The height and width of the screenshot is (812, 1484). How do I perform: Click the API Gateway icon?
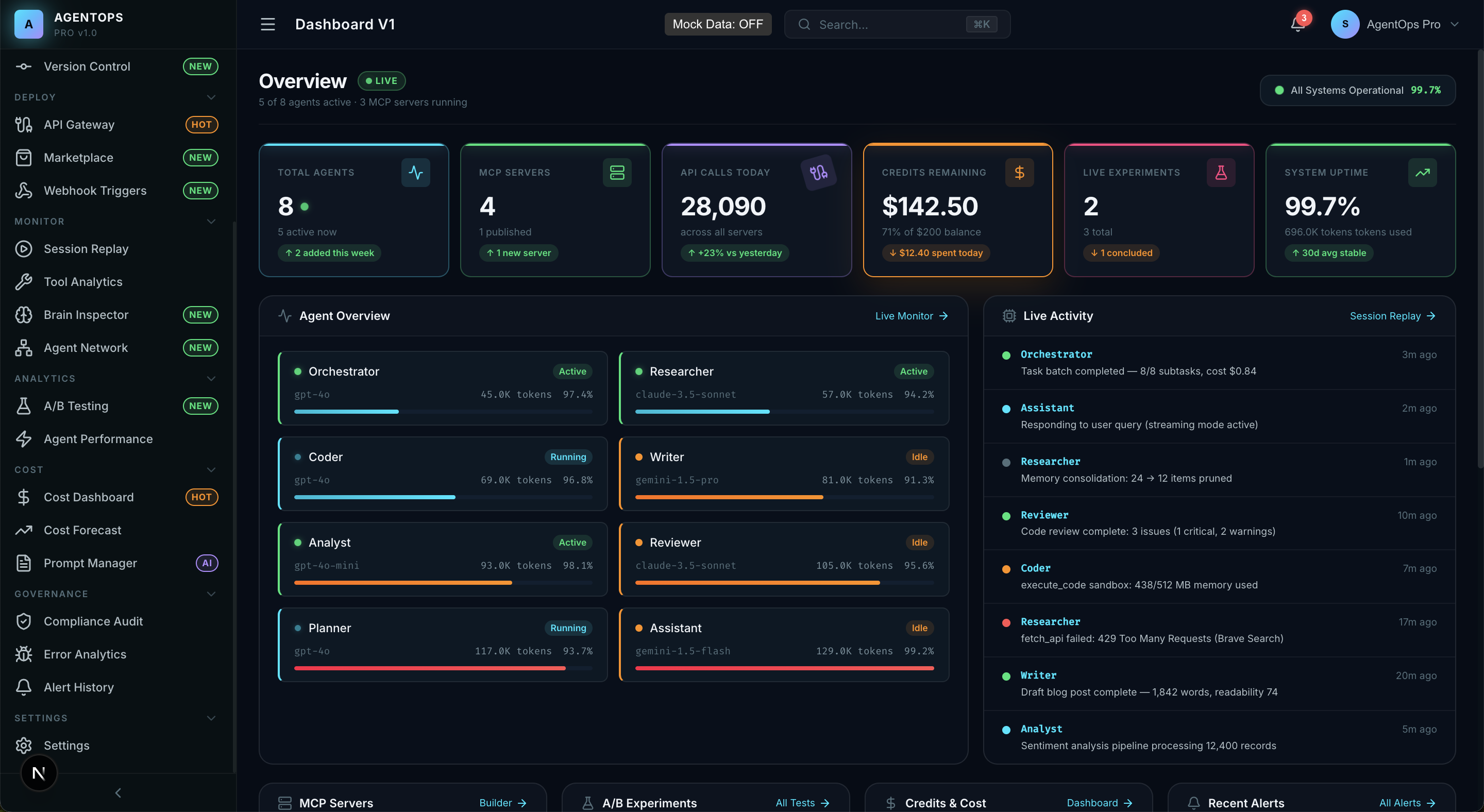click(24, 124)
